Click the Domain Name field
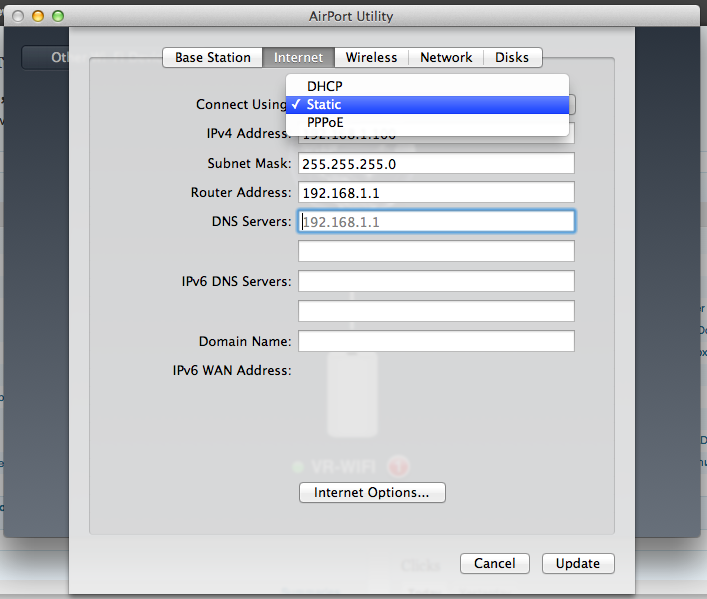The image size is (707, 599). [x=436, y=341]
